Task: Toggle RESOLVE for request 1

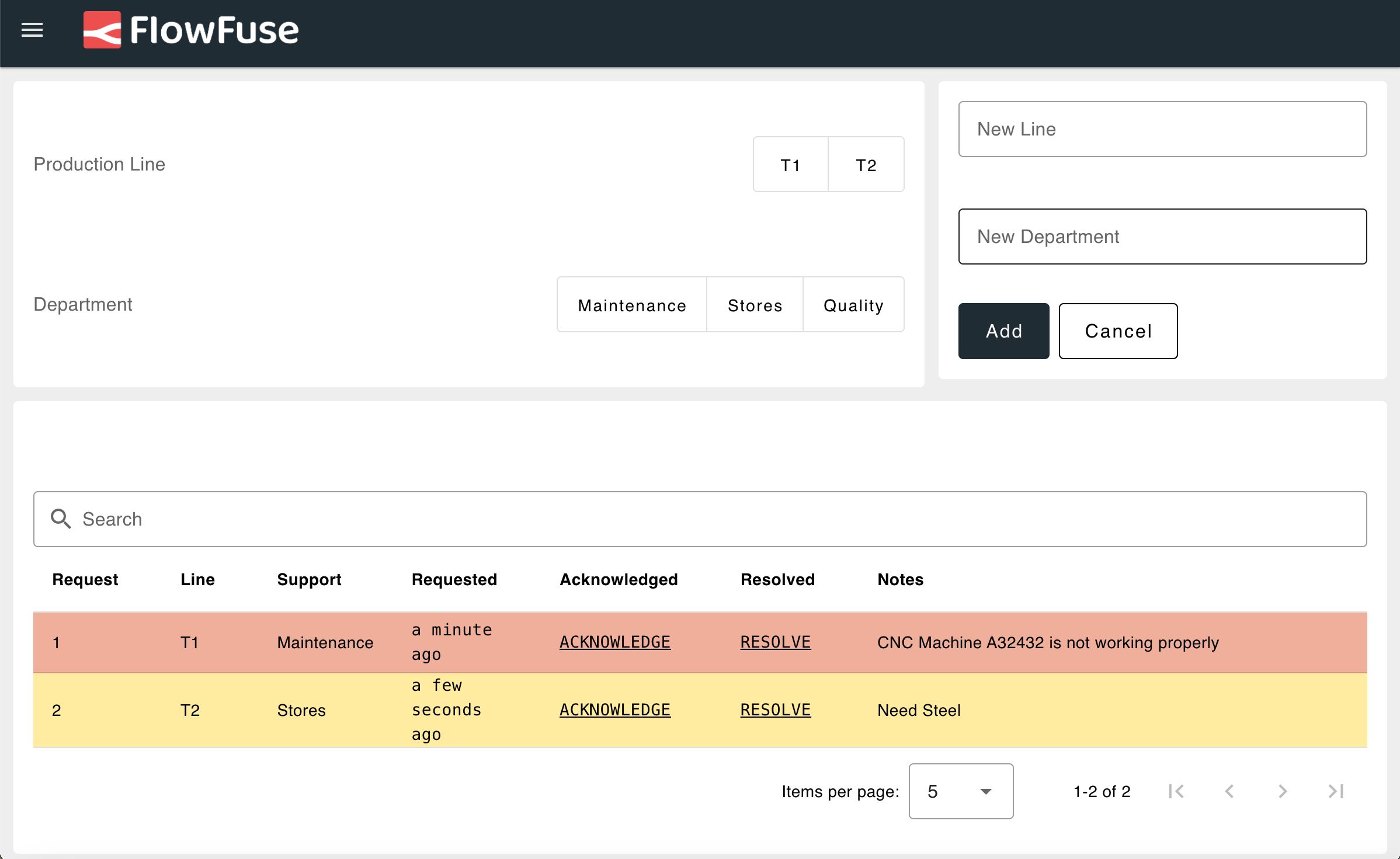Action: click(x=775, y=642)
